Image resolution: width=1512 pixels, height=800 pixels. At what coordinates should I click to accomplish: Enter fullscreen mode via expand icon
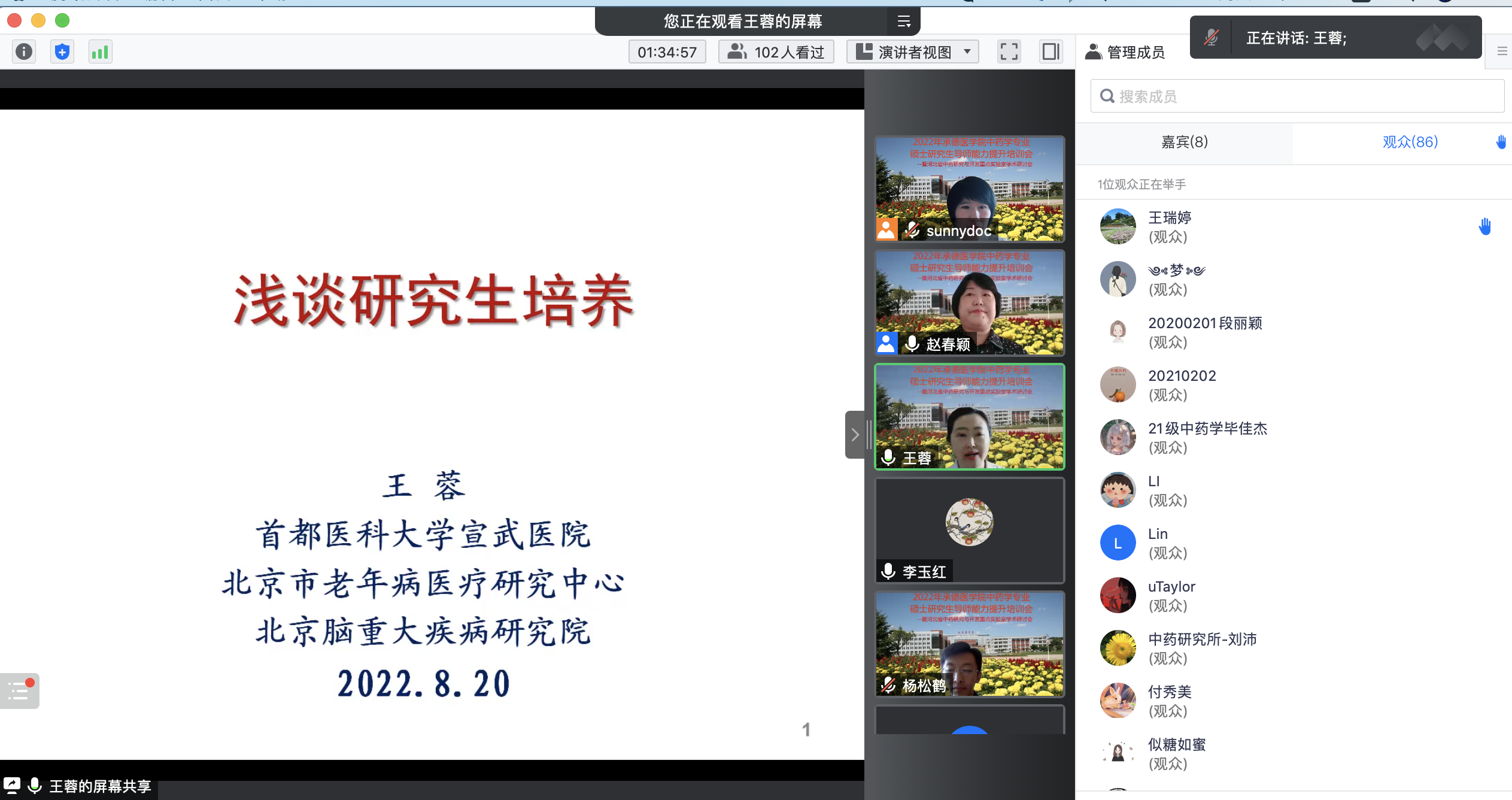point(1009,52)
